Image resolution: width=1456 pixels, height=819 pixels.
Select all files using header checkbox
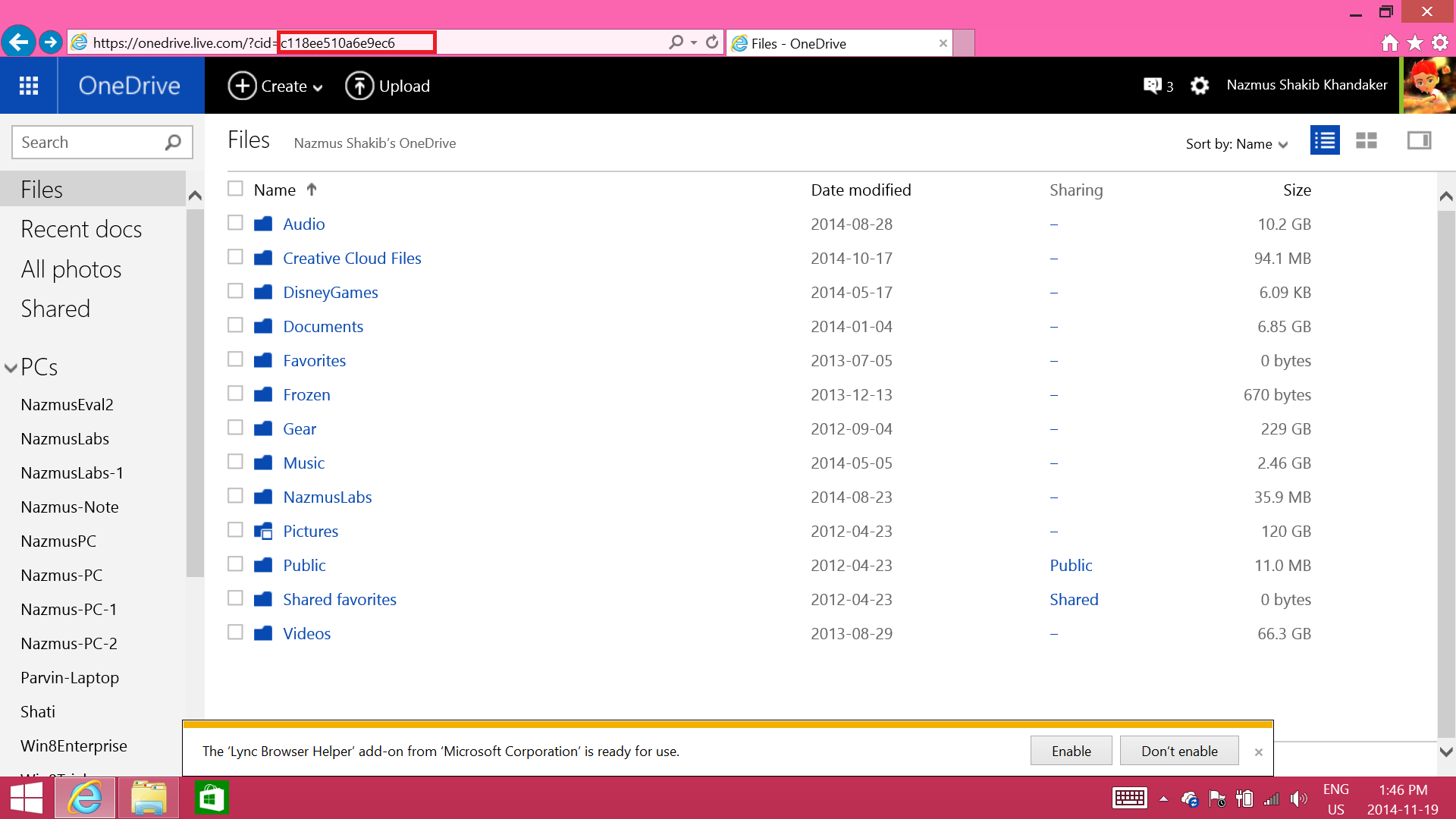tap(234, 189)
